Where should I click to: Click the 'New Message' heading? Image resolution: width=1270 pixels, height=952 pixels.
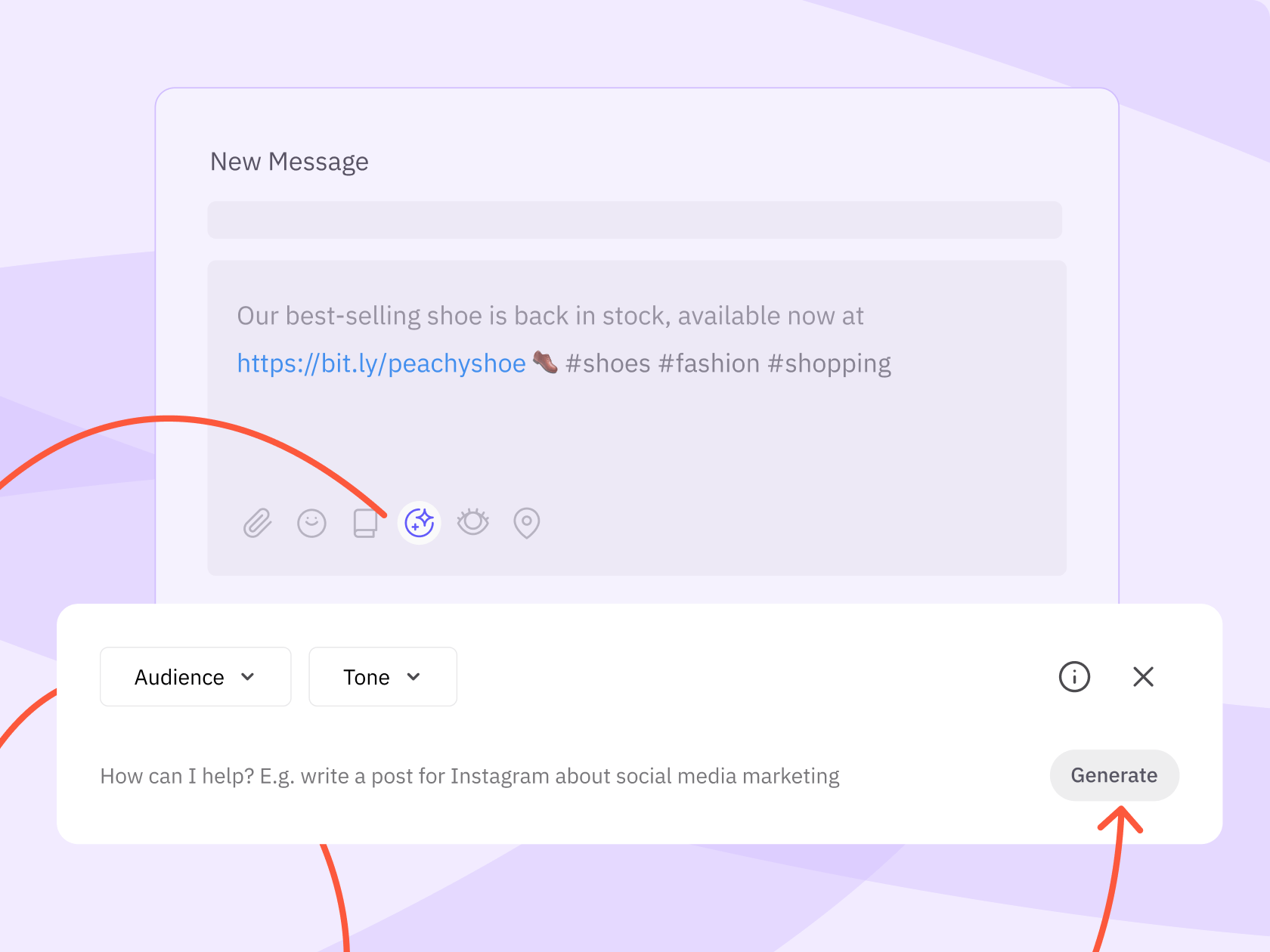click(290, 162)
